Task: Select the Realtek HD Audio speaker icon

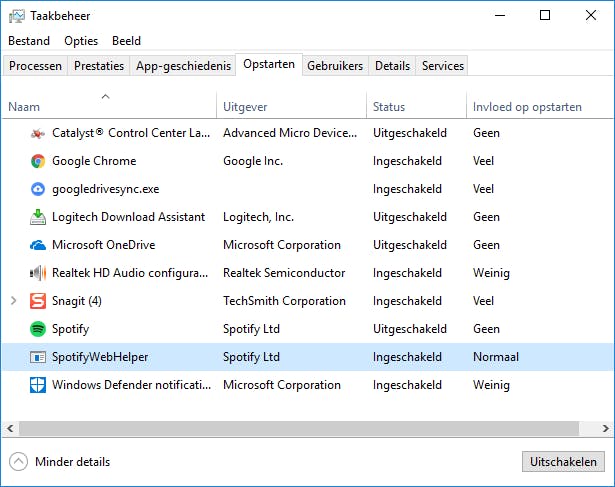Action: tap(37, 273)
